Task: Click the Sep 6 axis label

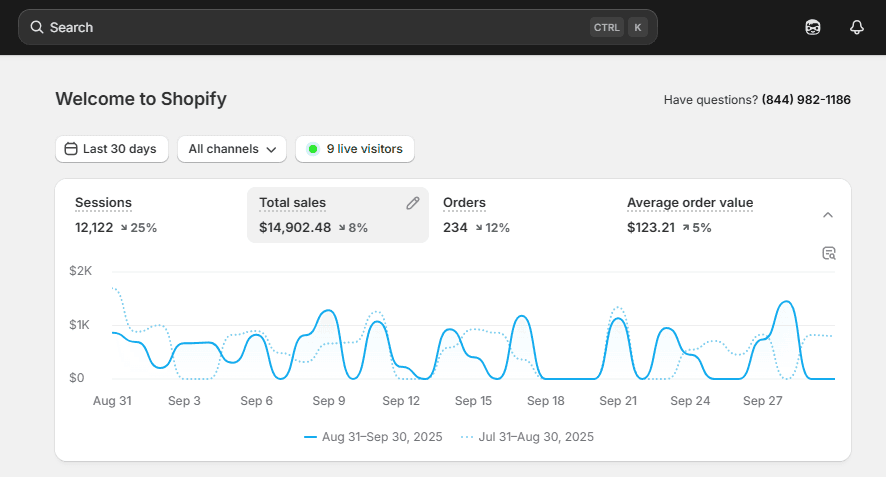Action: click(257, 401)
